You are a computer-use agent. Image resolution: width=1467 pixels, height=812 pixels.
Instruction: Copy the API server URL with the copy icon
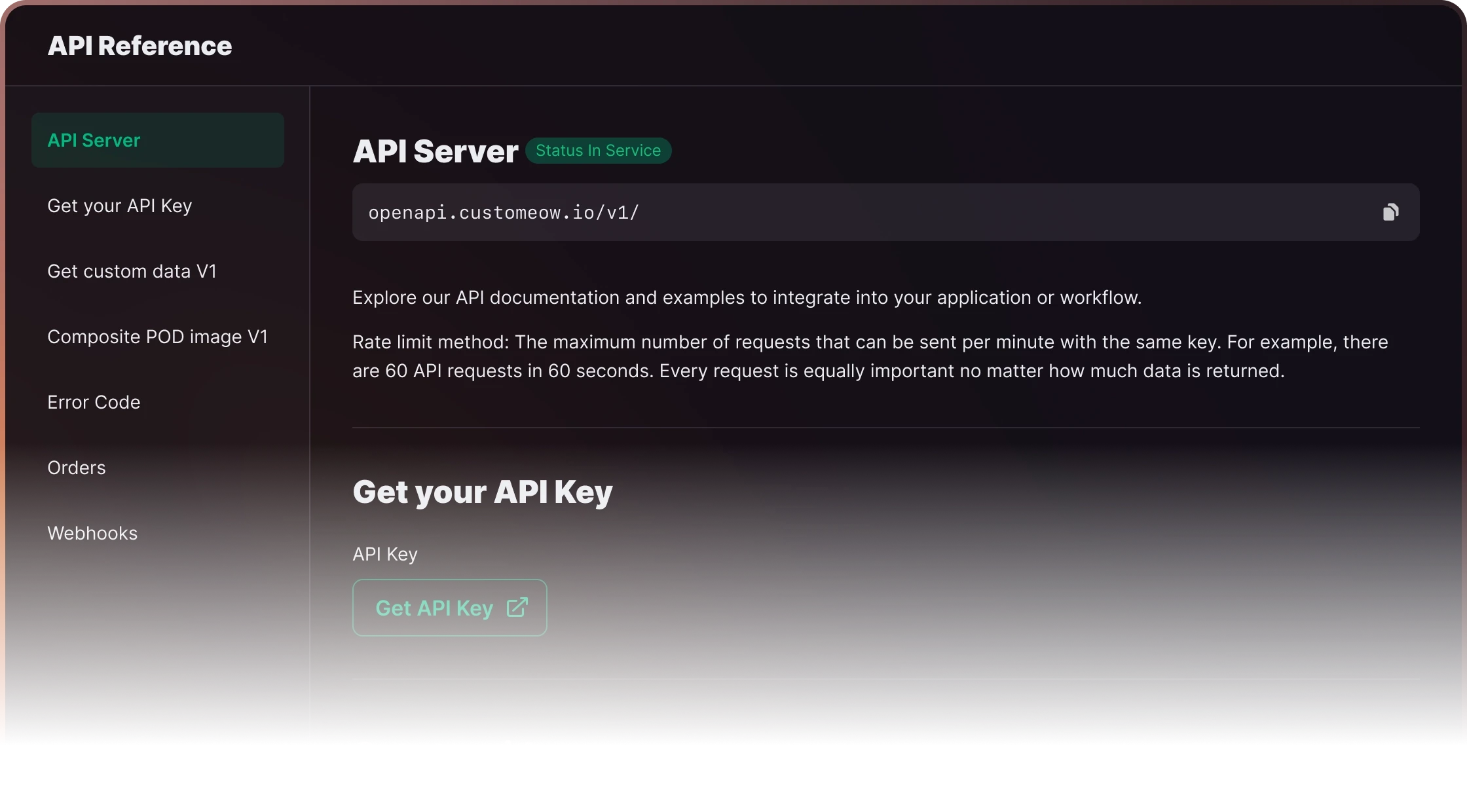[1390, 212]
